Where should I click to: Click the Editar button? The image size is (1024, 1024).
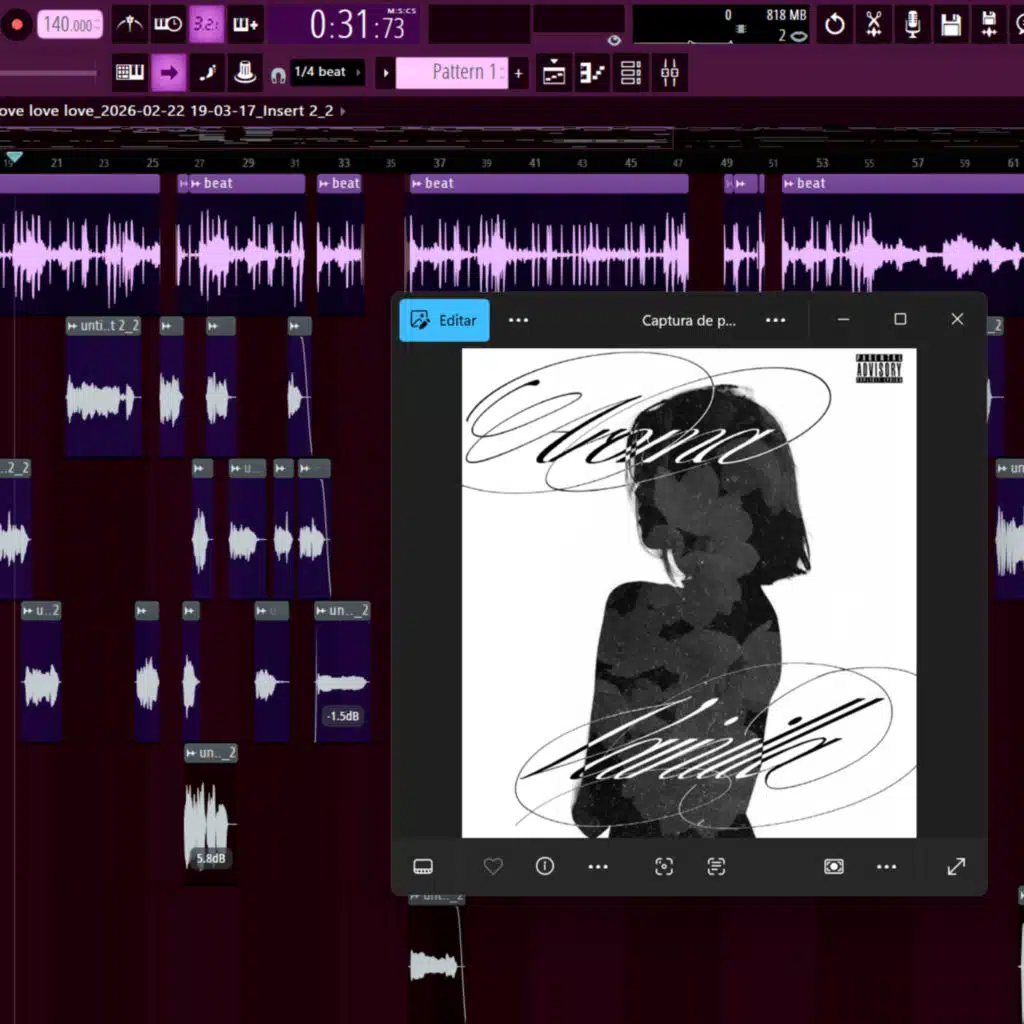click(x=445, y=320)
